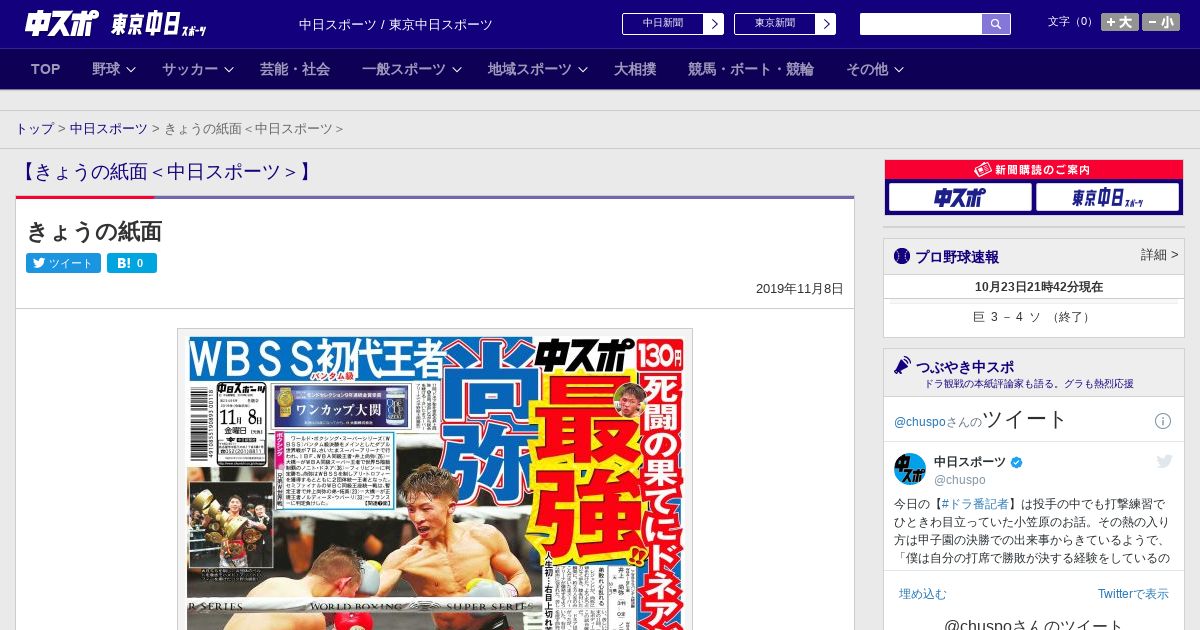Image resolution: width=1200 pixels, height=630 pixels.
Task: Click 中スポ subscription banner button
Action: (x=960, y=197)
